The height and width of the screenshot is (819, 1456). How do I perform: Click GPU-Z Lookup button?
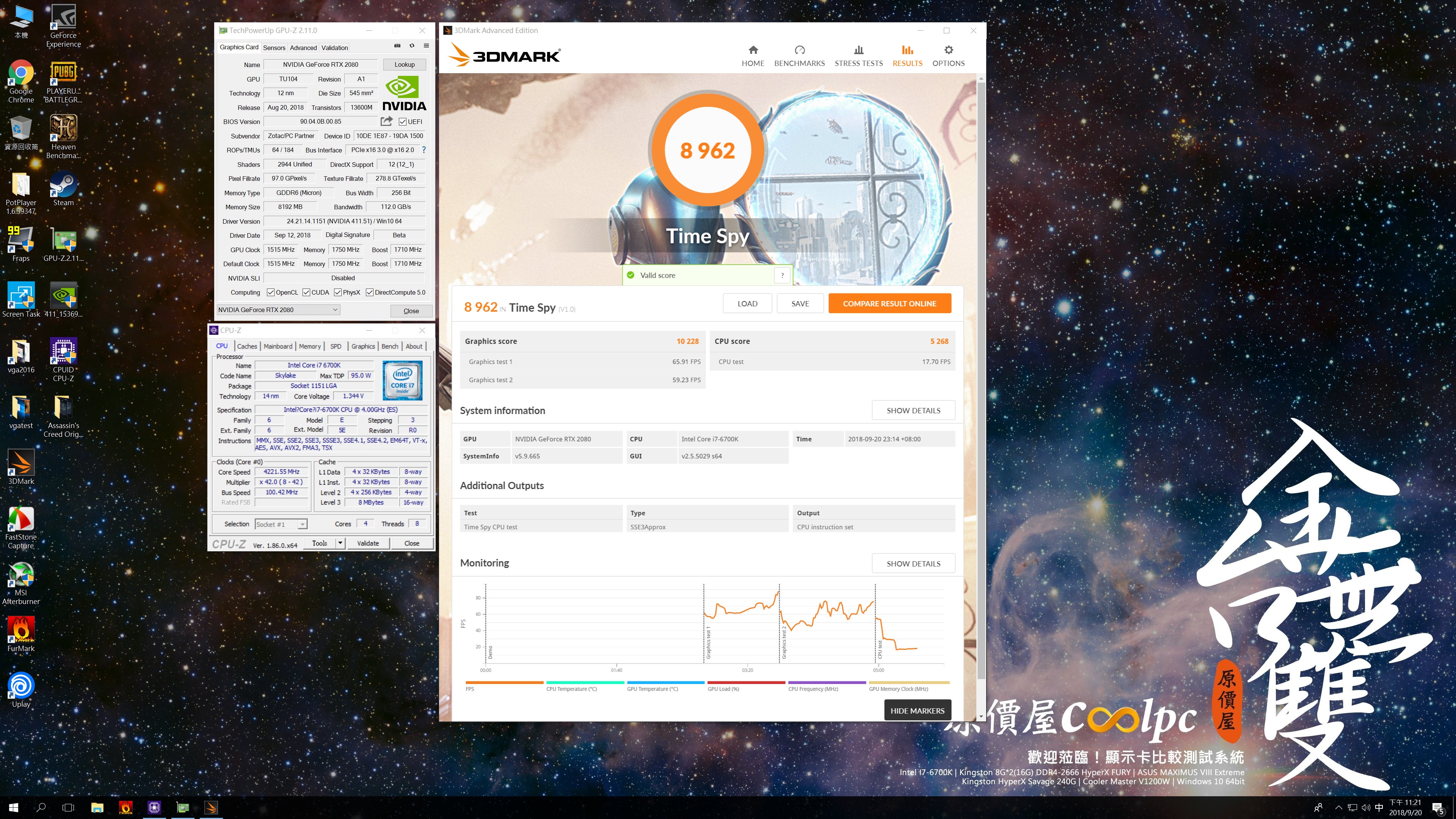pyautogui.click(x=404, y=64)
